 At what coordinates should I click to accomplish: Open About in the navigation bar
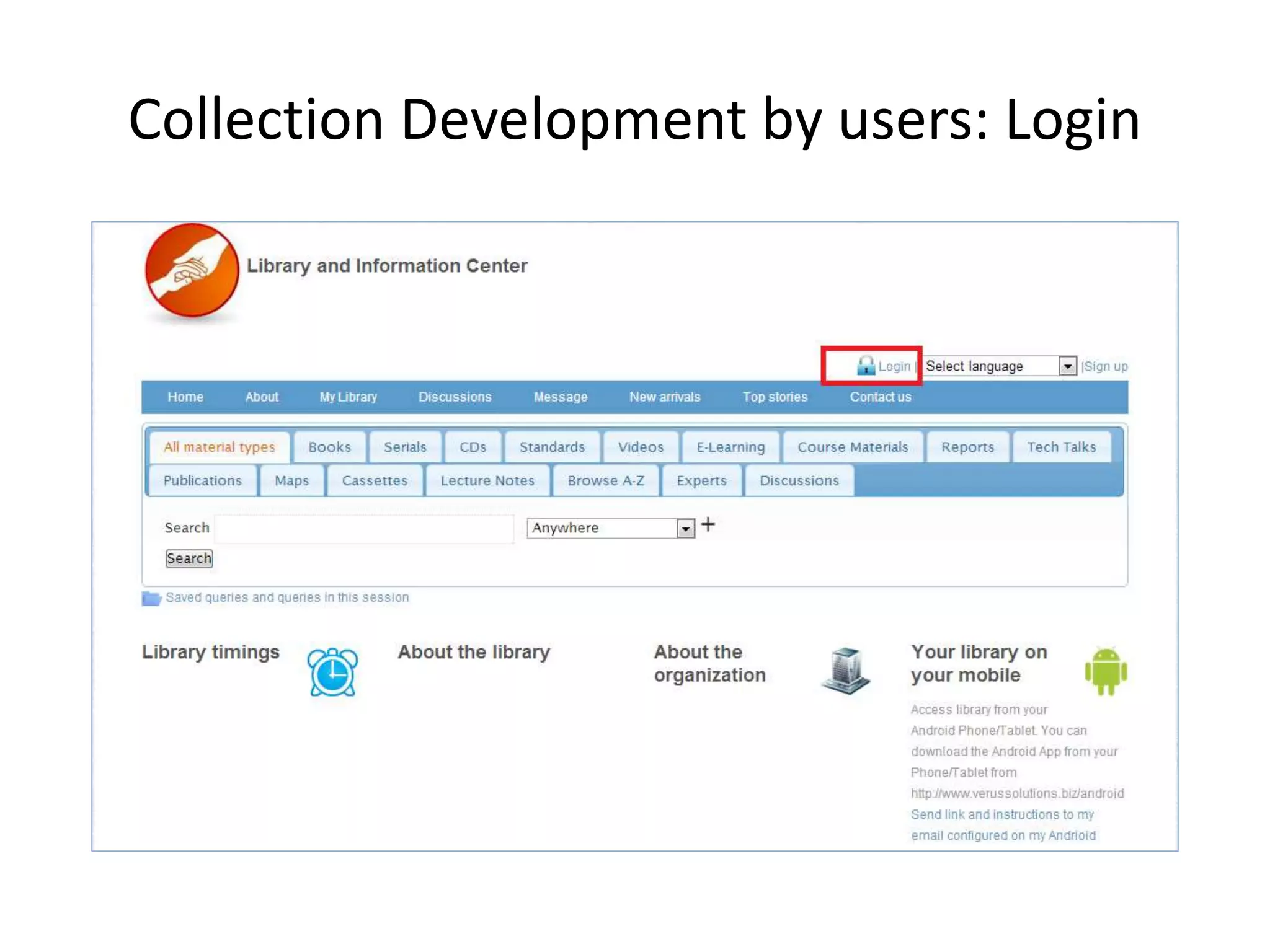262,397
